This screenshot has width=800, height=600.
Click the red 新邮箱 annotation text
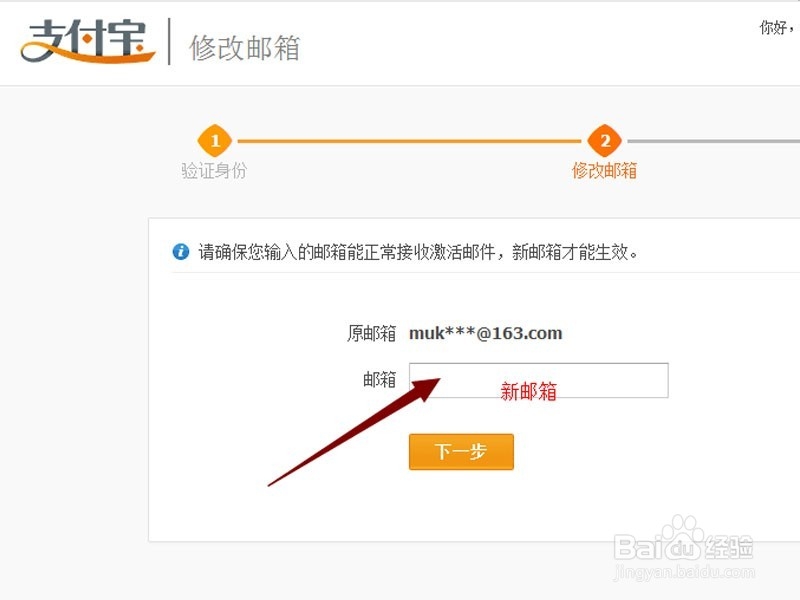[x=529, y=391]
